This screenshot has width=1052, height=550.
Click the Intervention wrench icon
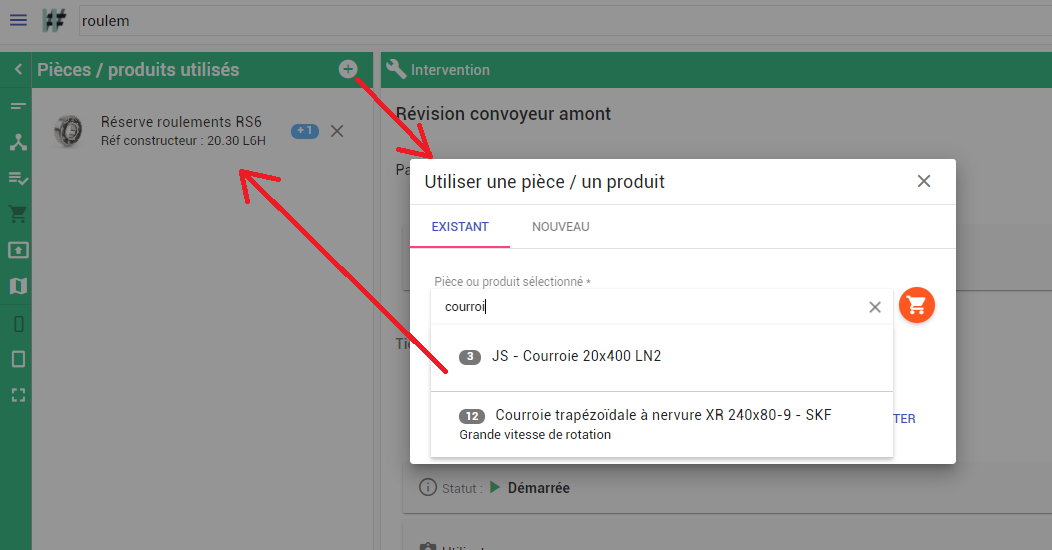point(397,69)
